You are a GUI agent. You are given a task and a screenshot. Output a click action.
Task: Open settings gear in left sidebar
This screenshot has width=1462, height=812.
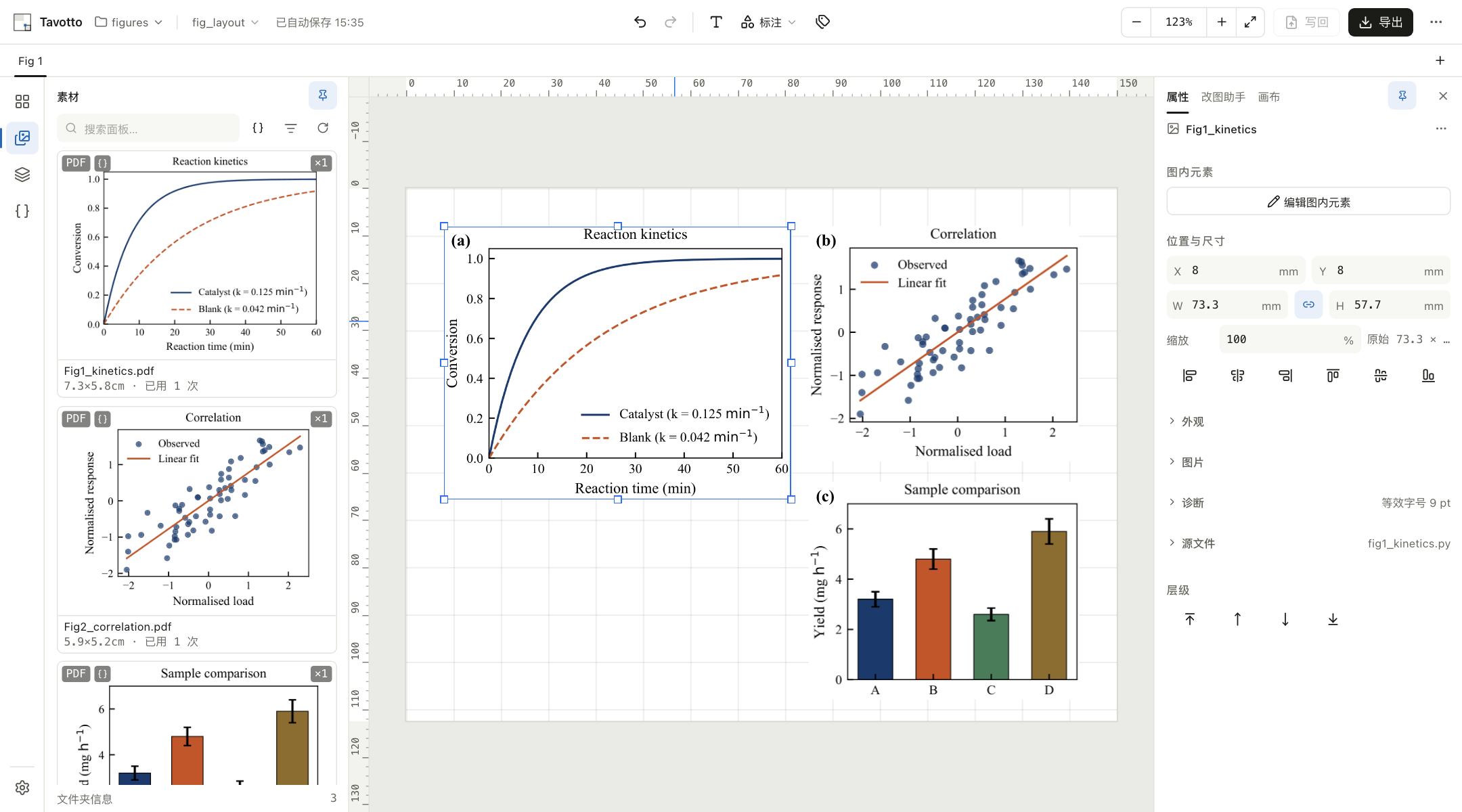[22, 788]
